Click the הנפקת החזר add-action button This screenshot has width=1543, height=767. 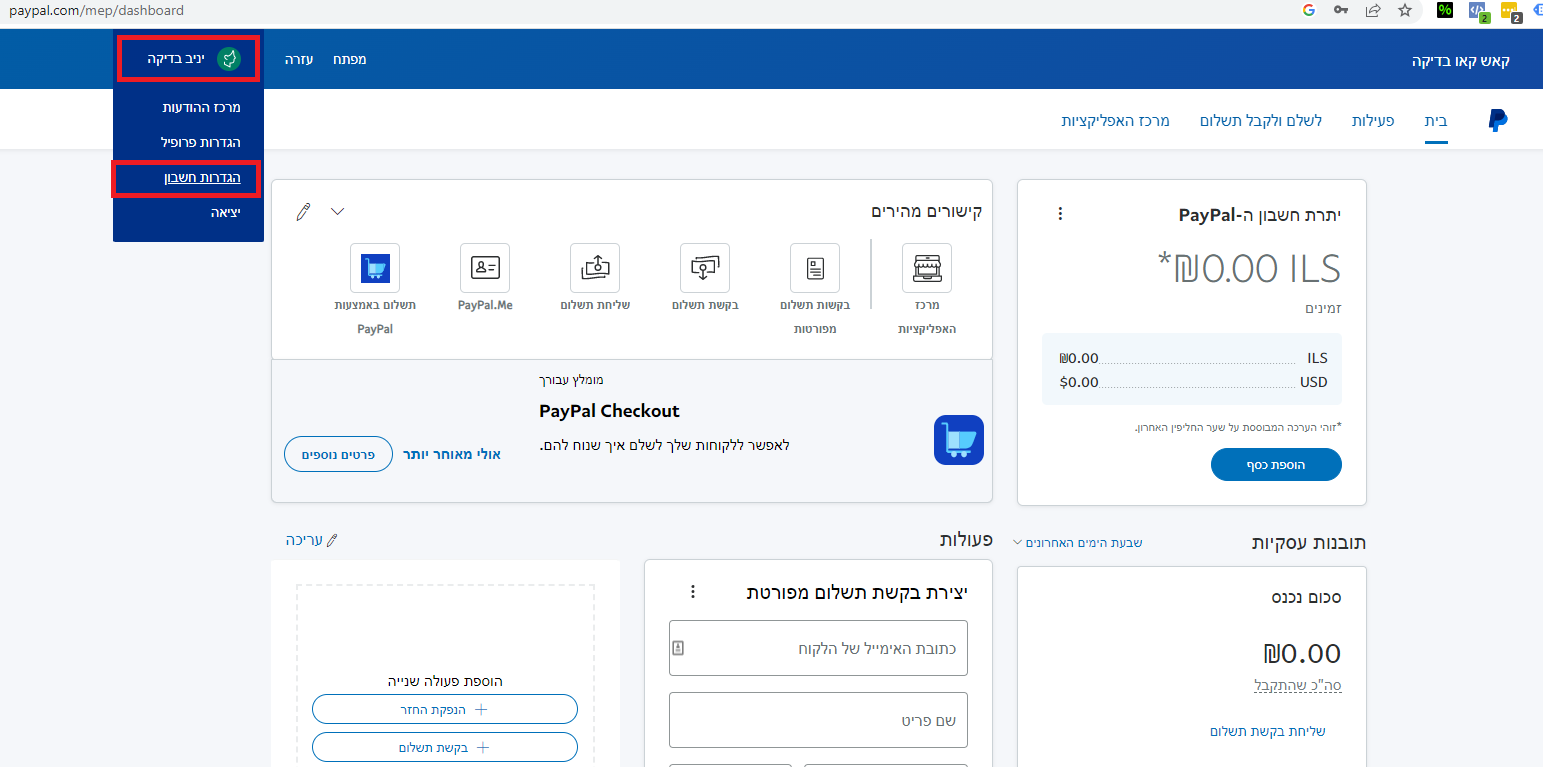[x=445, y=709]
